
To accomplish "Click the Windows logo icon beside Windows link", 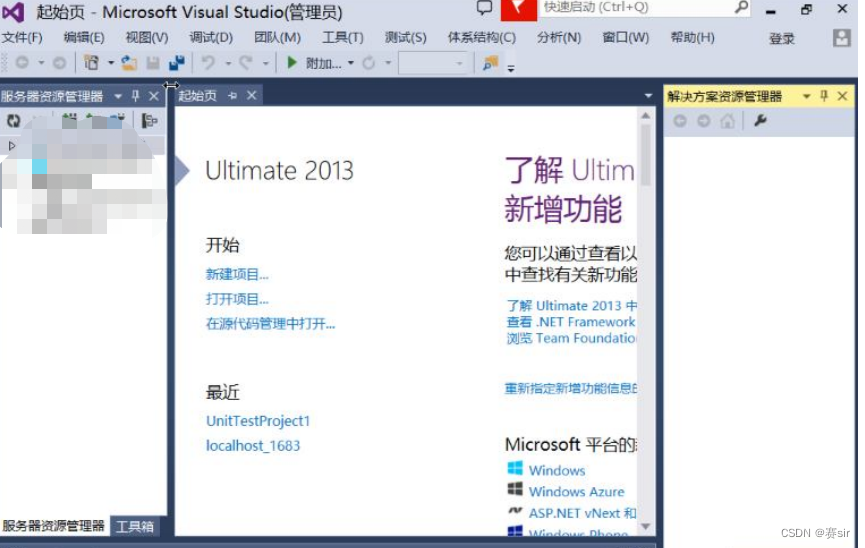I will [515, 468].
